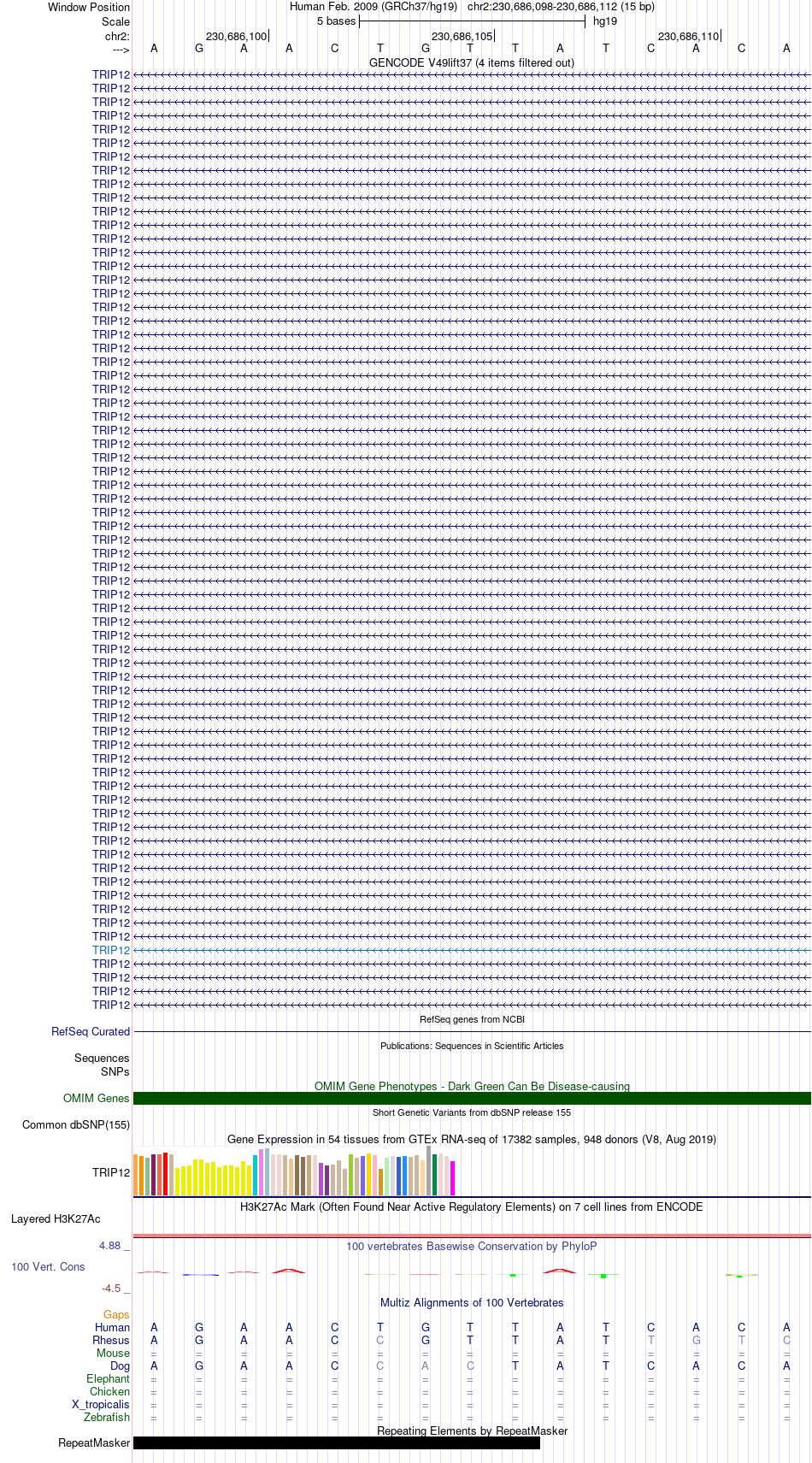Open the RefSeq Curated track label
The image size is (812, 1463).
tap(91, 1031)
